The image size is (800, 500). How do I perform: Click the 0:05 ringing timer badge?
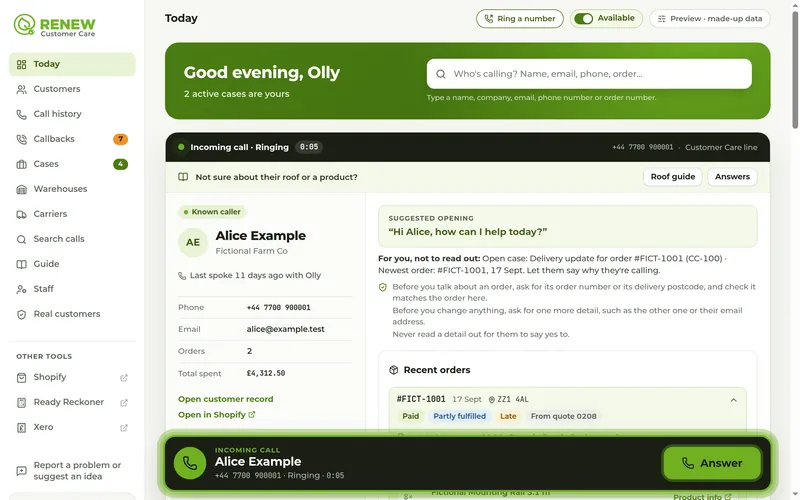coord(309,147)
